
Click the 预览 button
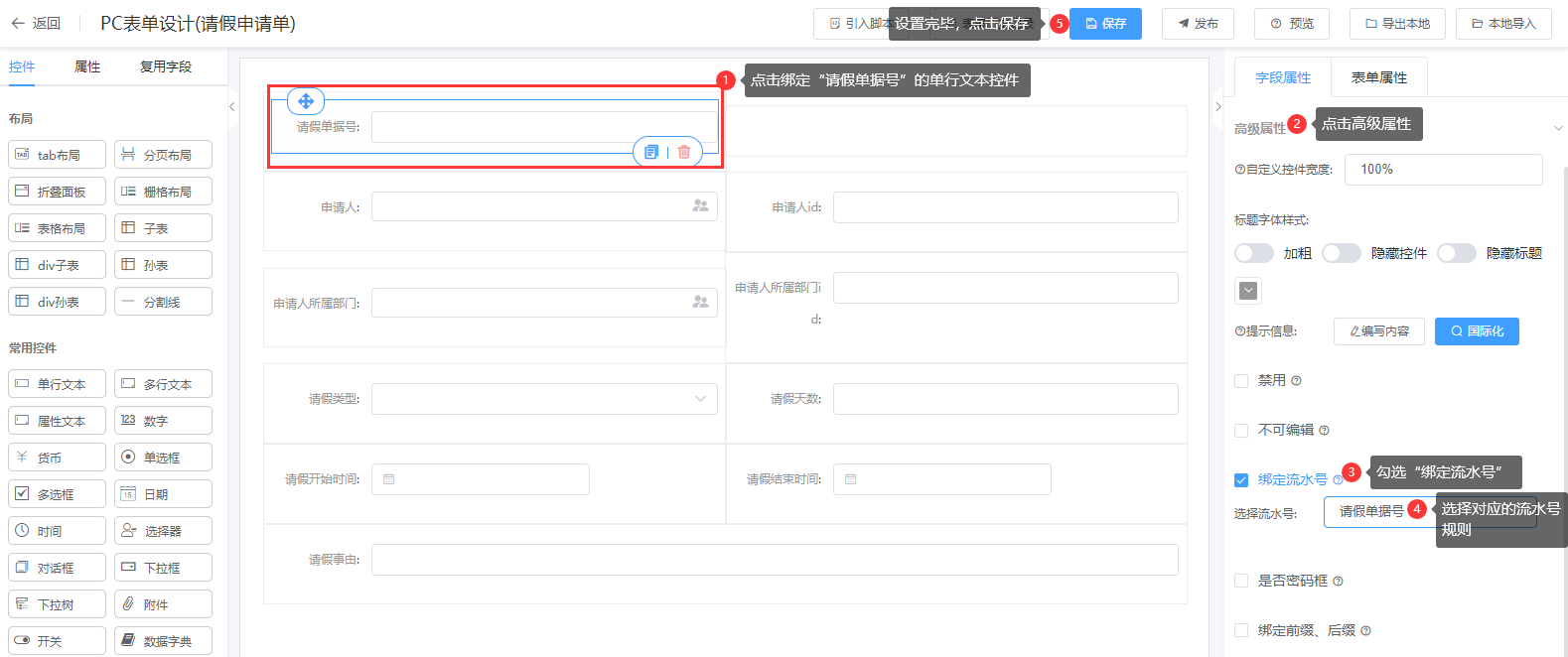[x=1292, y=24]
